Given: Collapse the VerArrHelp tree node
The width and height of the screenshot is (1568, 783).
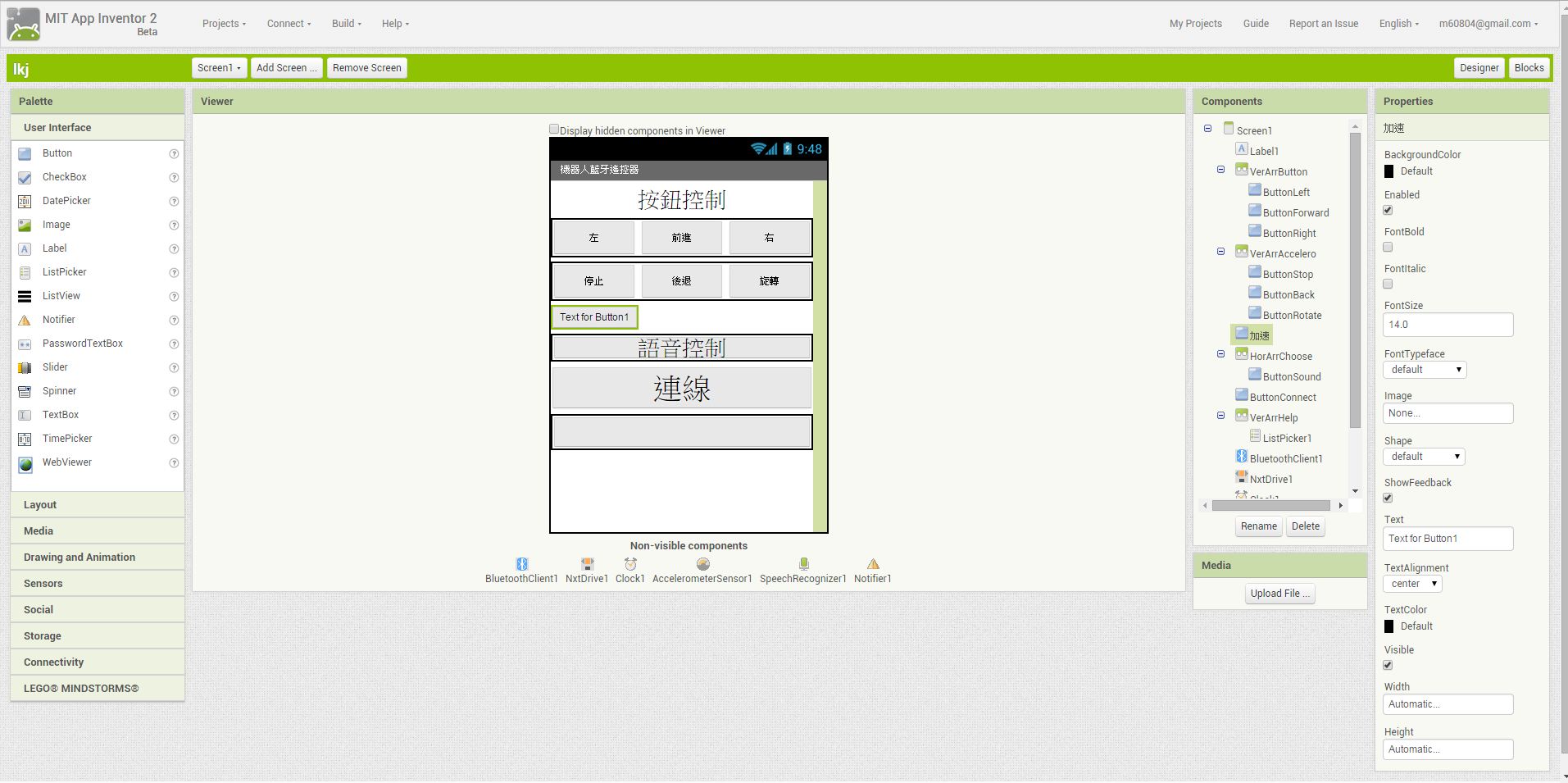Looking at the screenshot, I should [x=1220, y=416].
